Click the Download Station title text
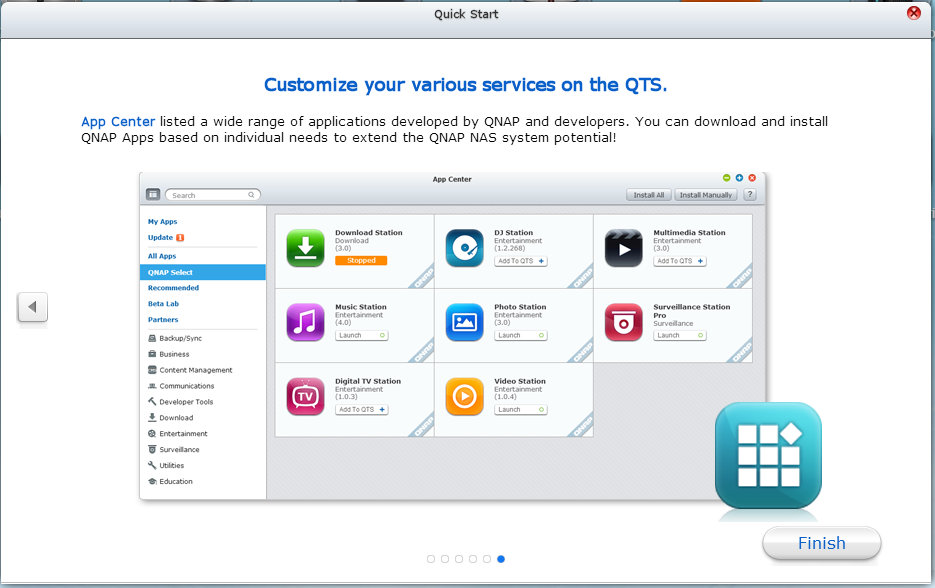This screenshot has width=935, height=588. pyautogui.click(x=369, y=233)
